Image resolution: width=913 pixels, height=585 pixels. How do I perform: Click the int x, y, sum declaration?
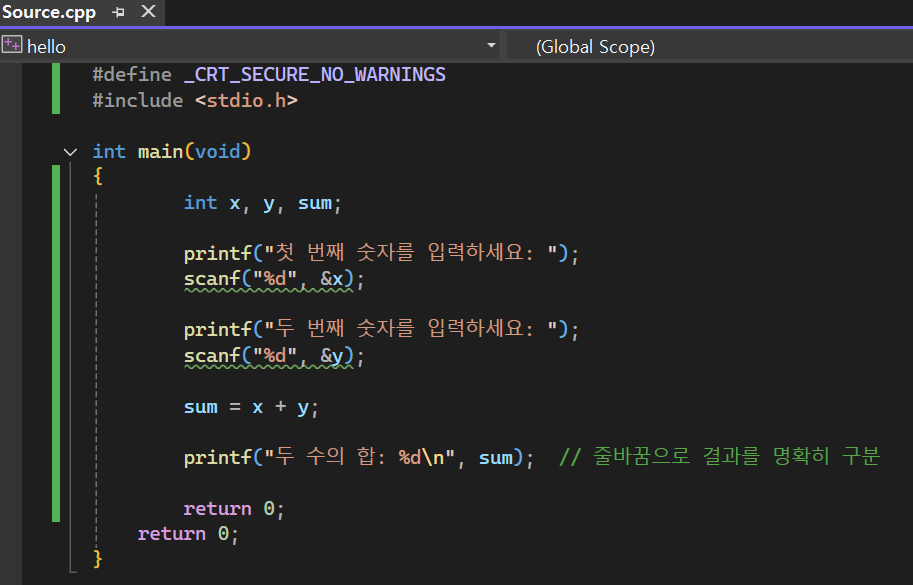[x=263, y=203]
